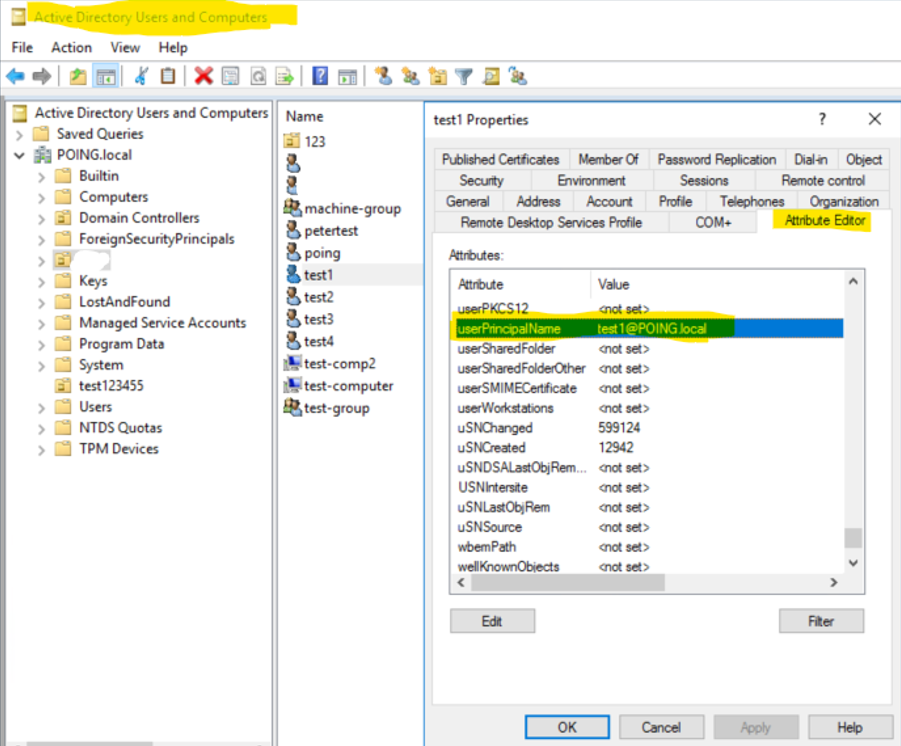This screenshot has height=746, width=901.
Task: Click the red Delete X icon
Action: 204,76
